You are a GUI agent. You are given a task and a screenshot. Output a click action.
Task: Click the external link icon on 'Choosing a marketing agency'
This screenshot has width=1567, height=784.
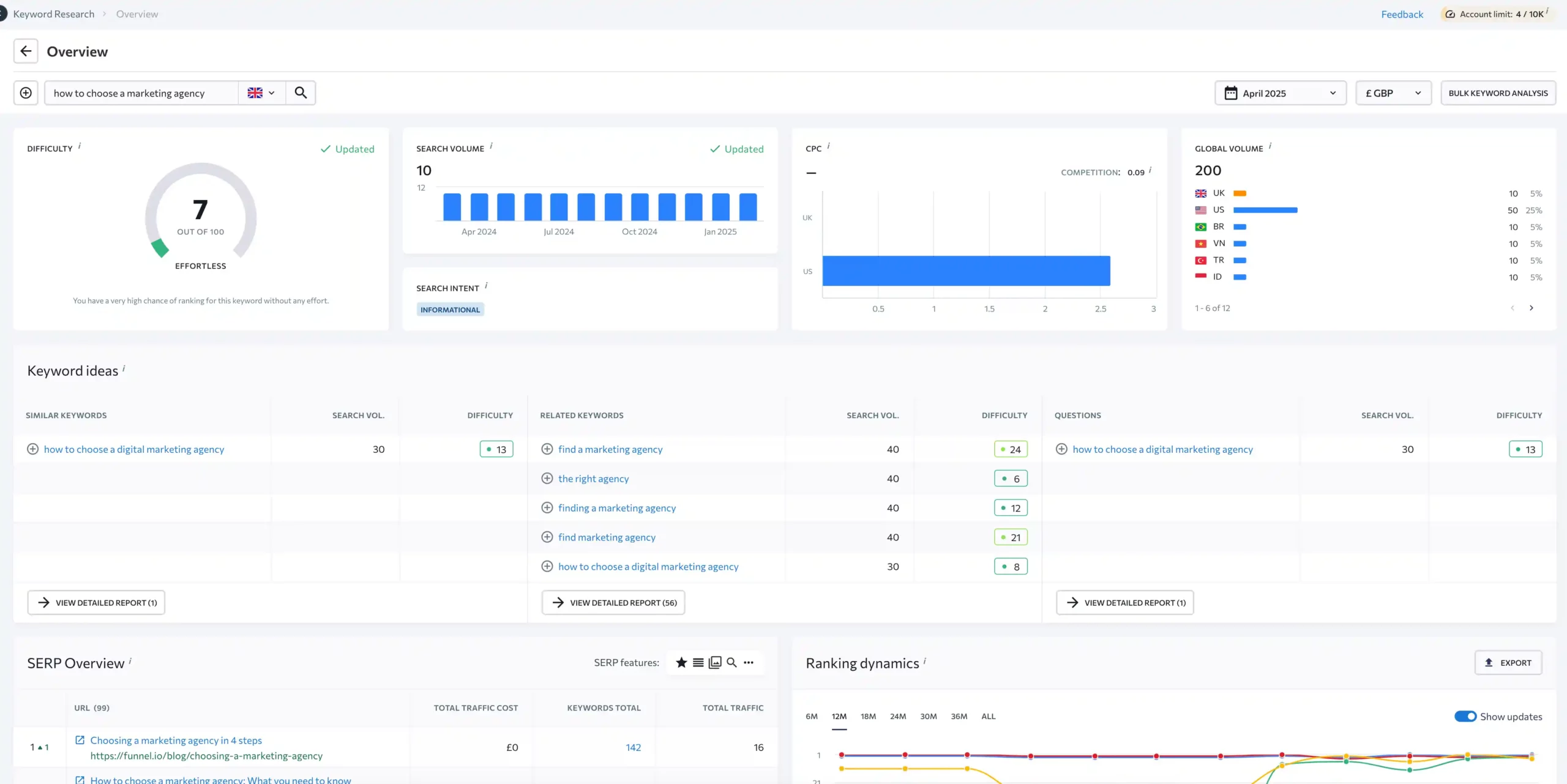tap(80, 739)
